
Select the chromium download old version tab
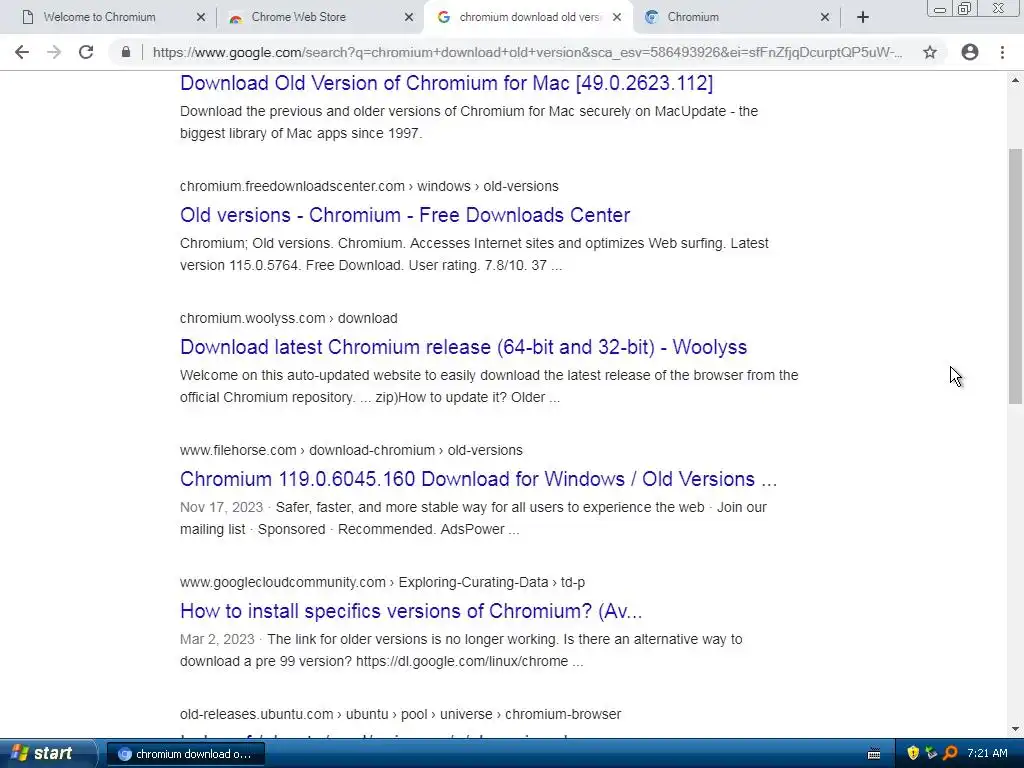pos(529,17)
